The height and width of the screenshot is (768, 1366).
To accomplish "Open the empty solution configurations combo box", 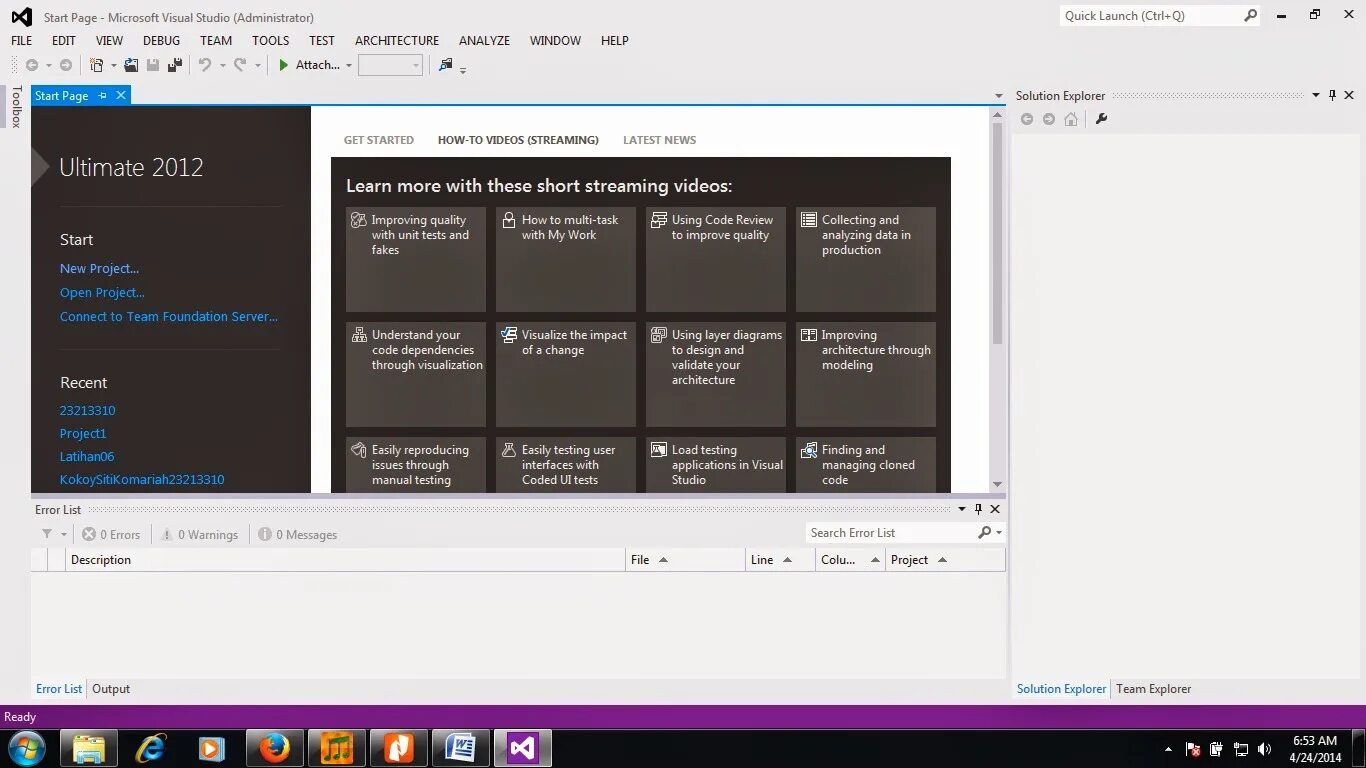I will tap(391, 65).
